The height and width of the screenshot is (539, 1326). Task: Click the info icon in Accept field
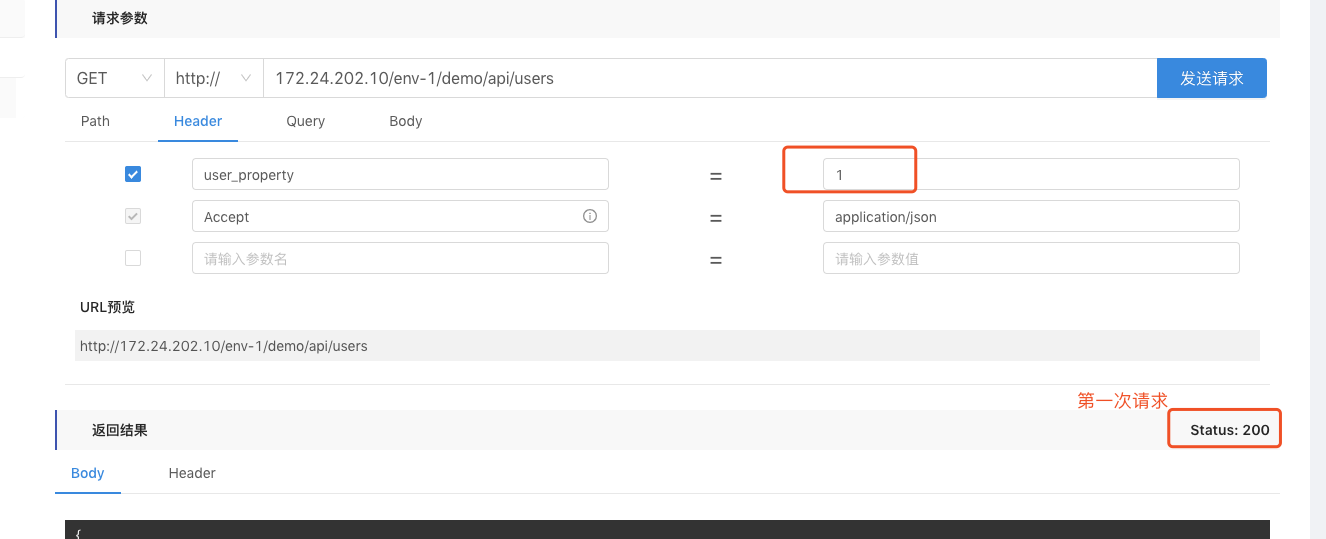coord(589,216)
